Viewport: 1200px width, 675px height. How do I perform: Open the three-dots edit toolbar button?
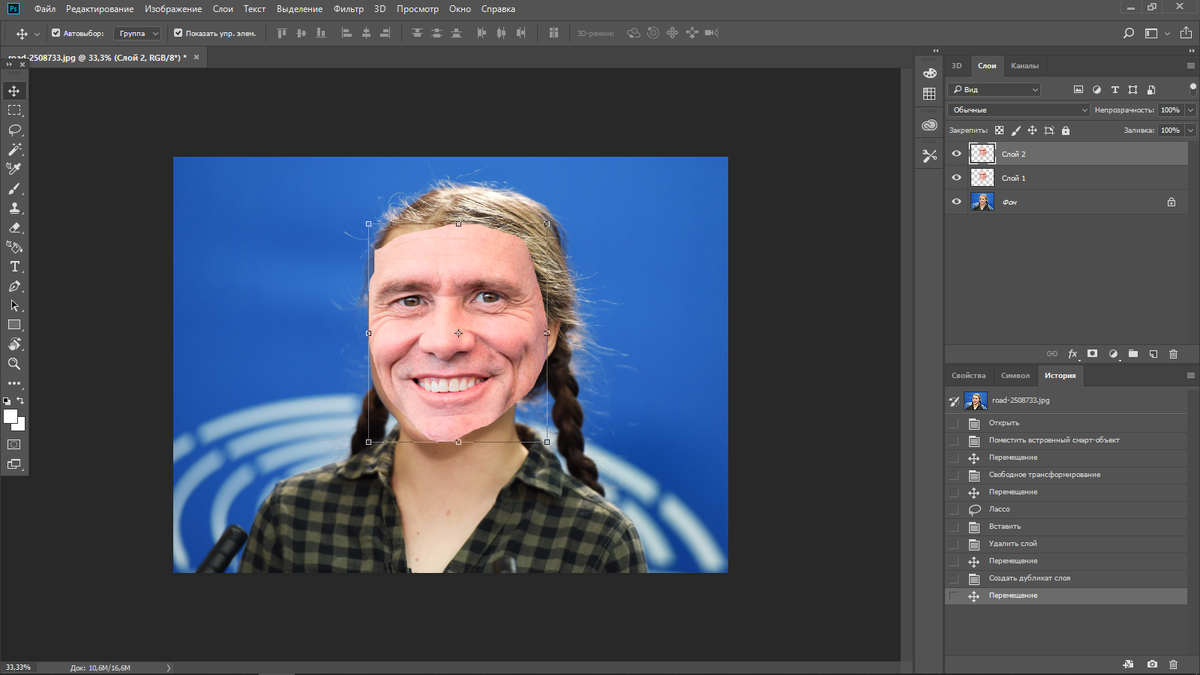(x=14, y=383)
